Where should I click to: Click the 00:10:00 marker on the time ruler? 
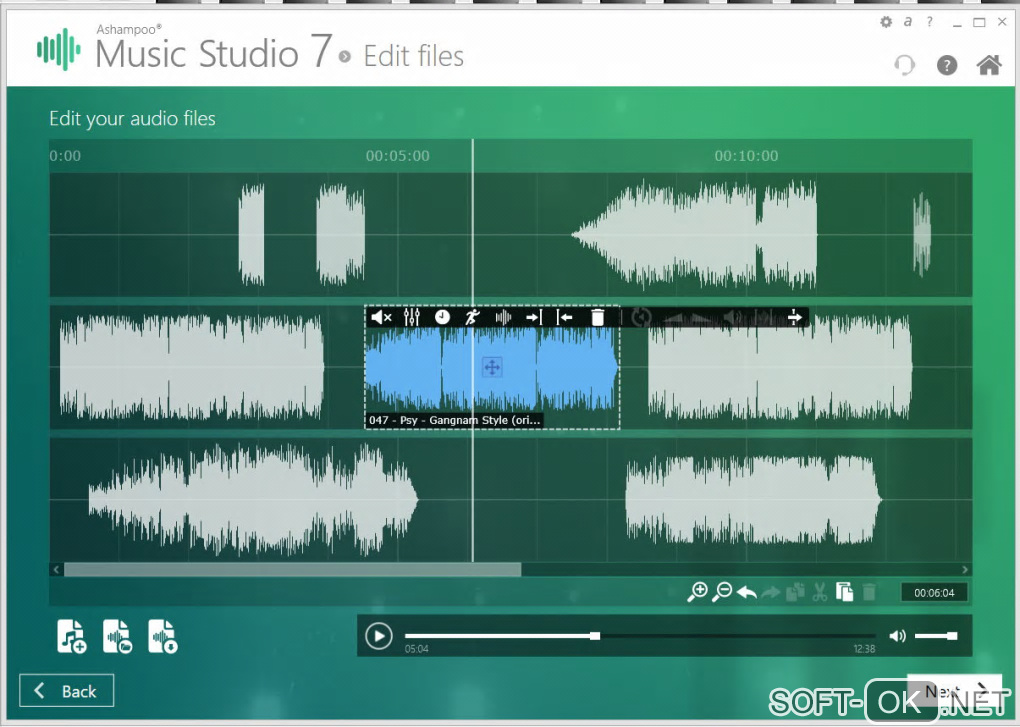[x=746, y=156]
